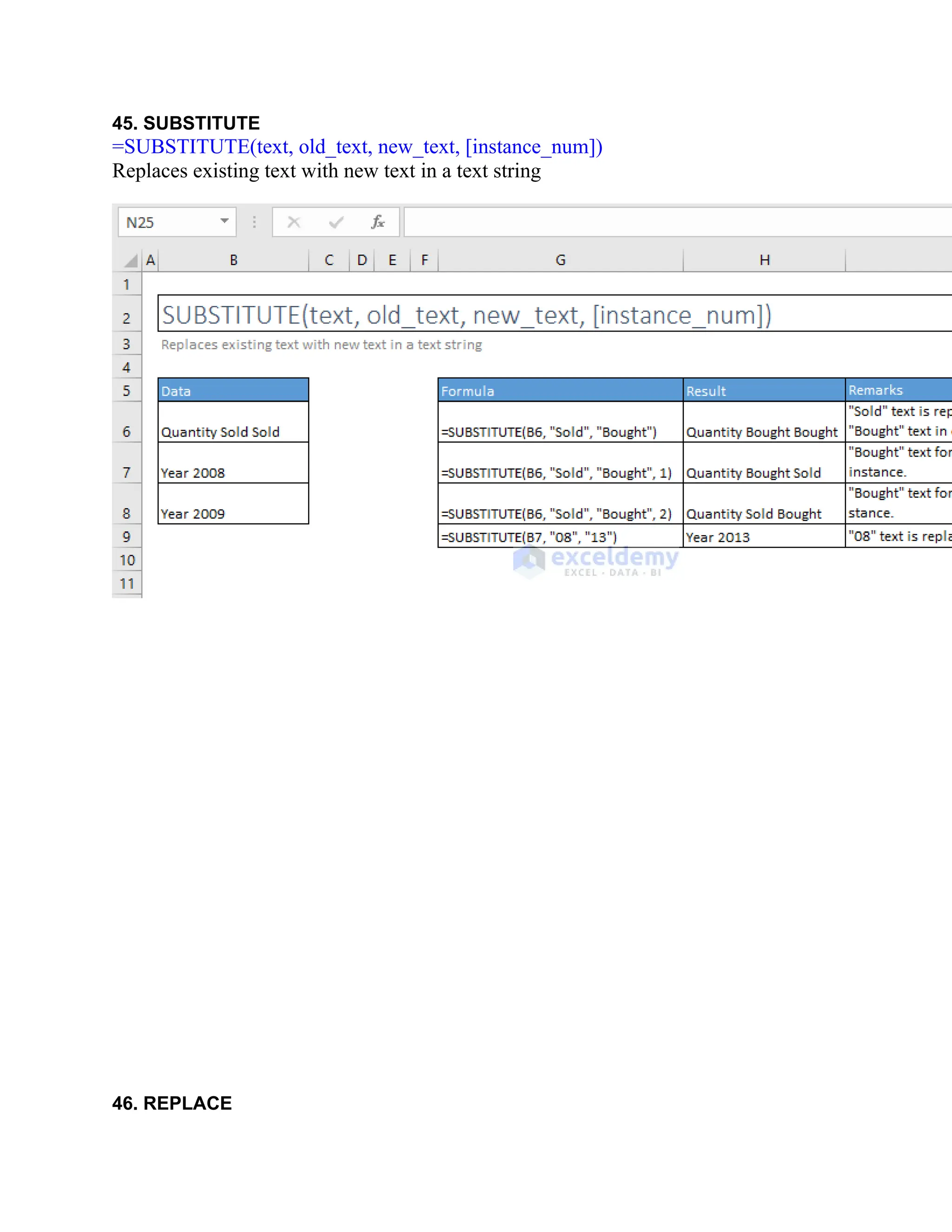Select row 10 header
This screenshot has height=1232, width=952.
click(127, 560)
